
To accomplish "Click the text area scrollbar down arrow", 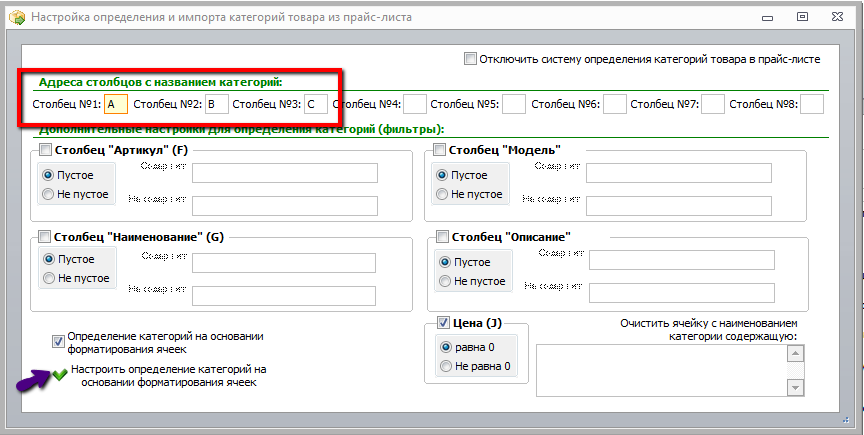I will (x=796, y=388).
